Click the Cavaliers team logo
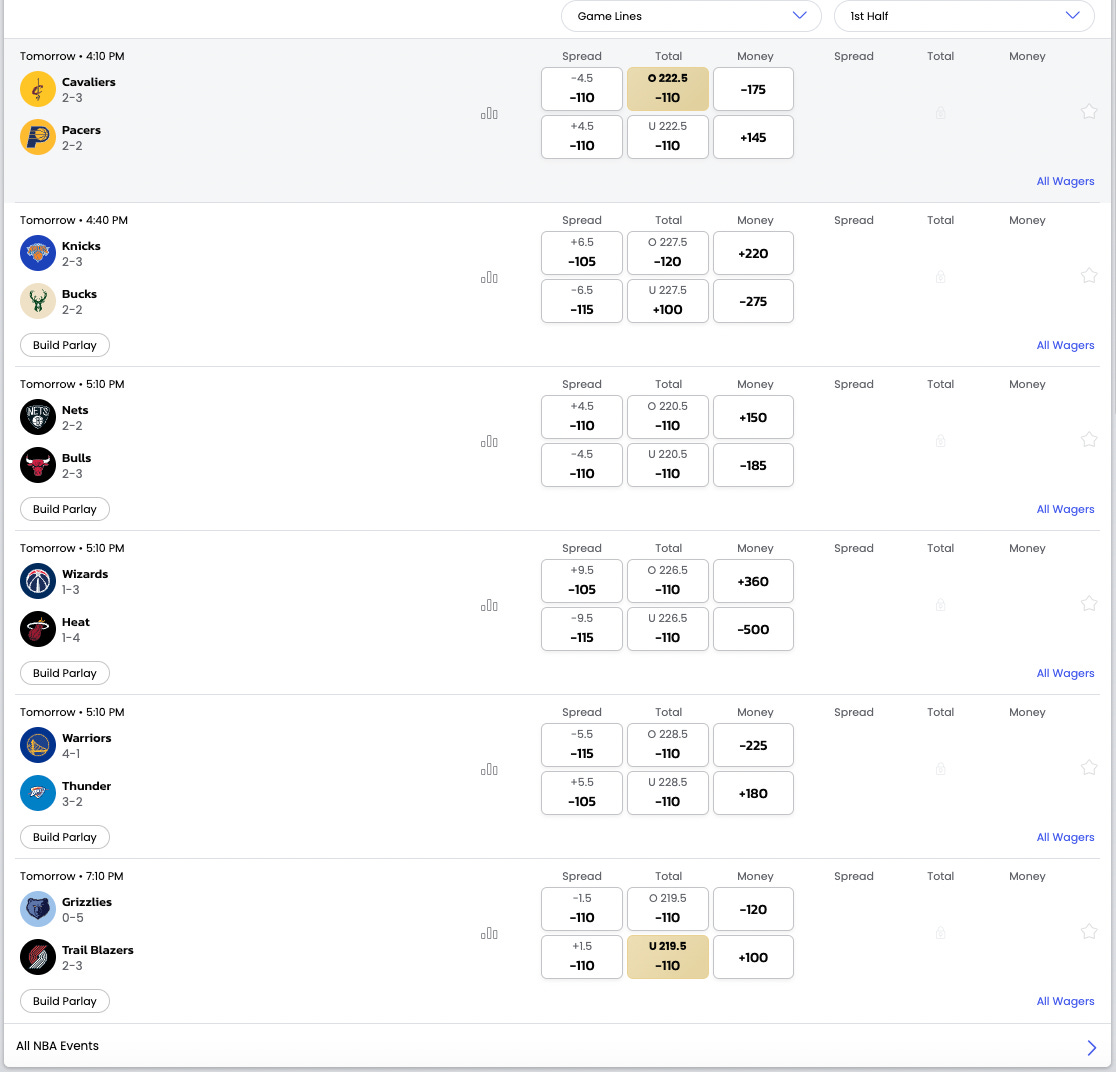The height and width of the screenshot is (1072, 1116). point(38,89)
